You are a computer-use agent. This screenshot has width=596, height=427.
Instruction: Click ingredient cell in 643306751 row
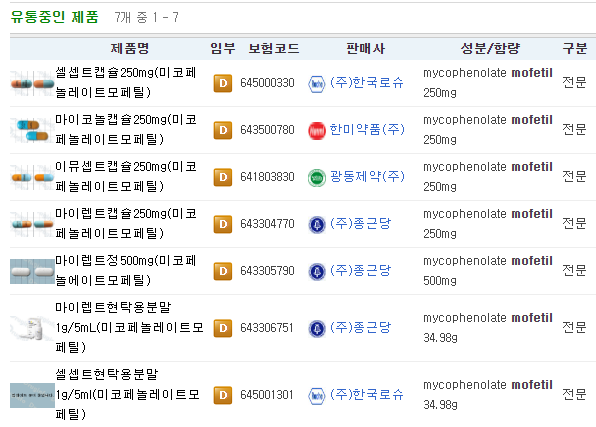click(x=488, y=328)
